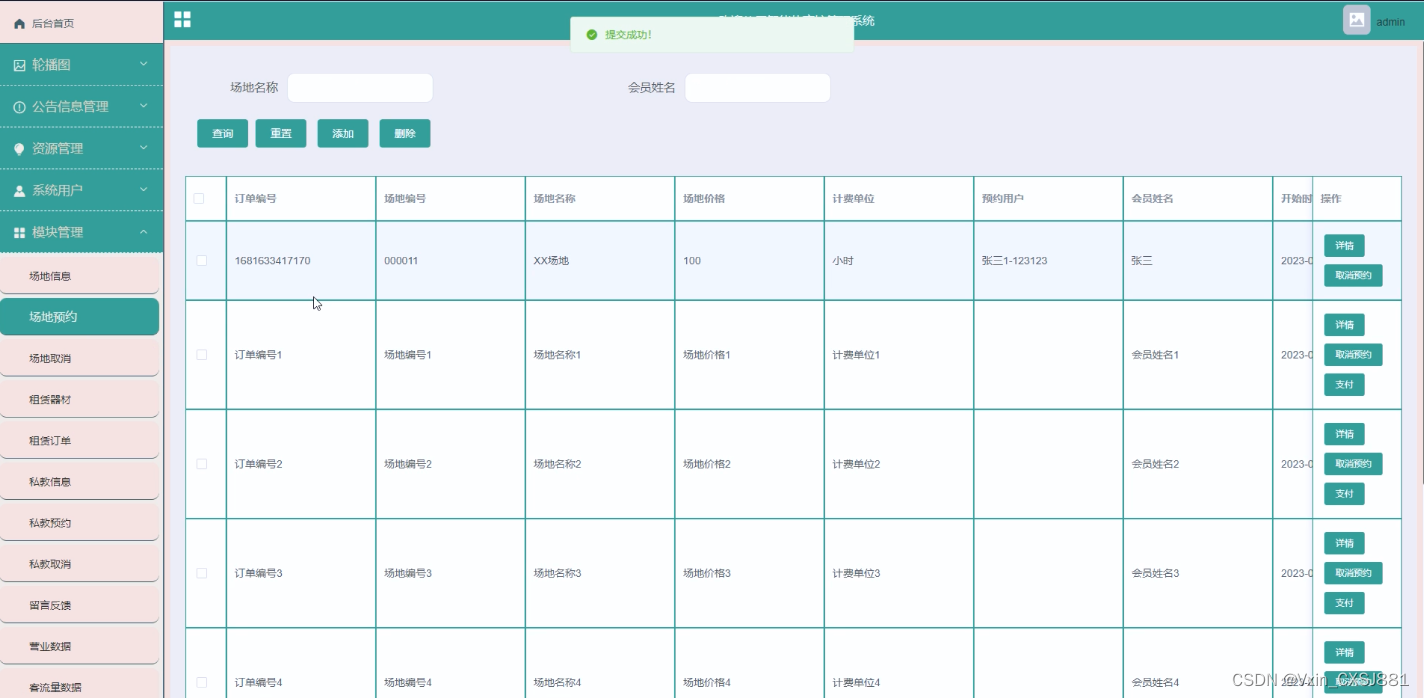
Task: Open the 租赁器材 menu item
Action: point(80,399)
